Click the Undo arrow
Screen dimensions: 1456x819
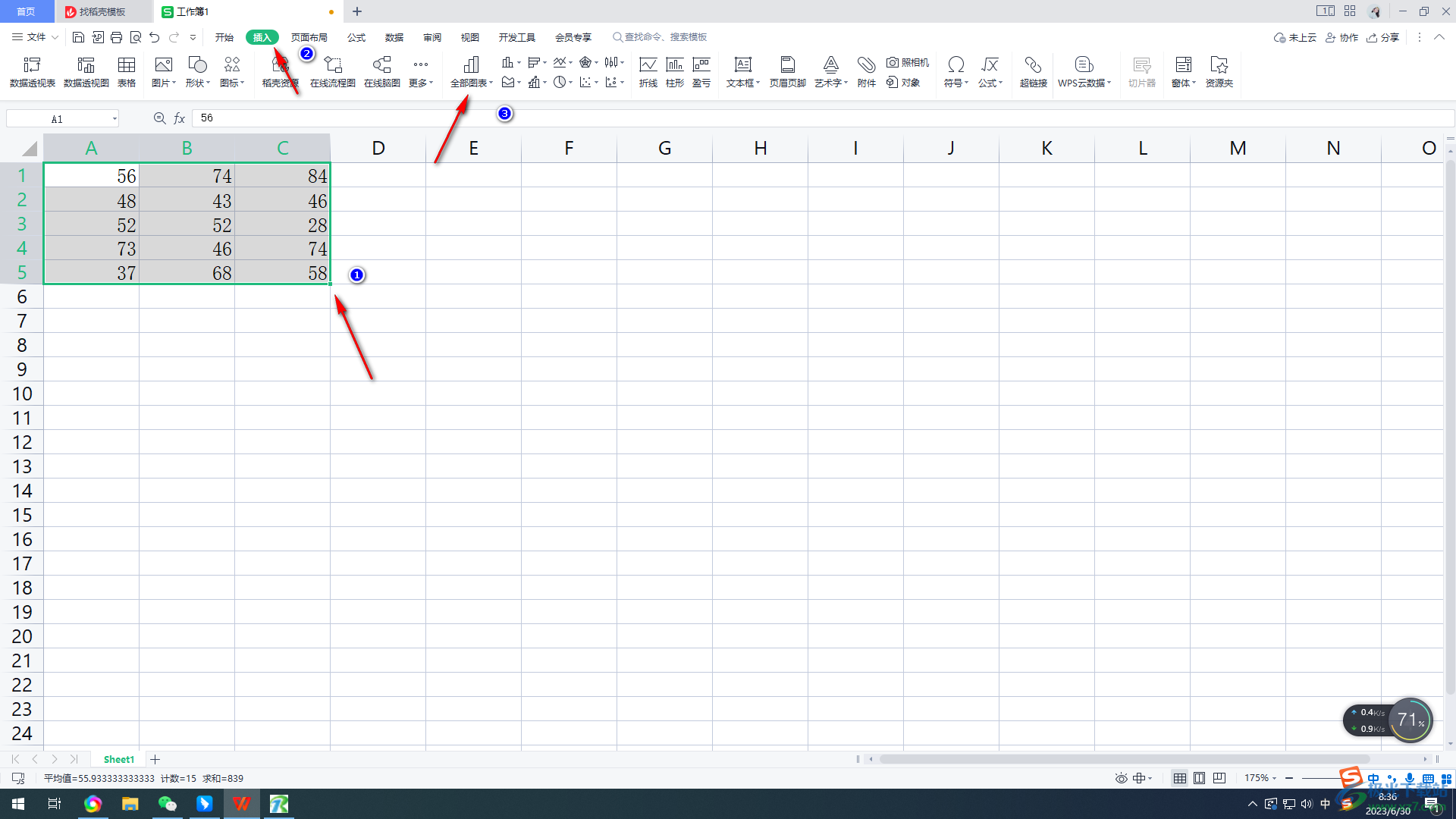[155, 37]
